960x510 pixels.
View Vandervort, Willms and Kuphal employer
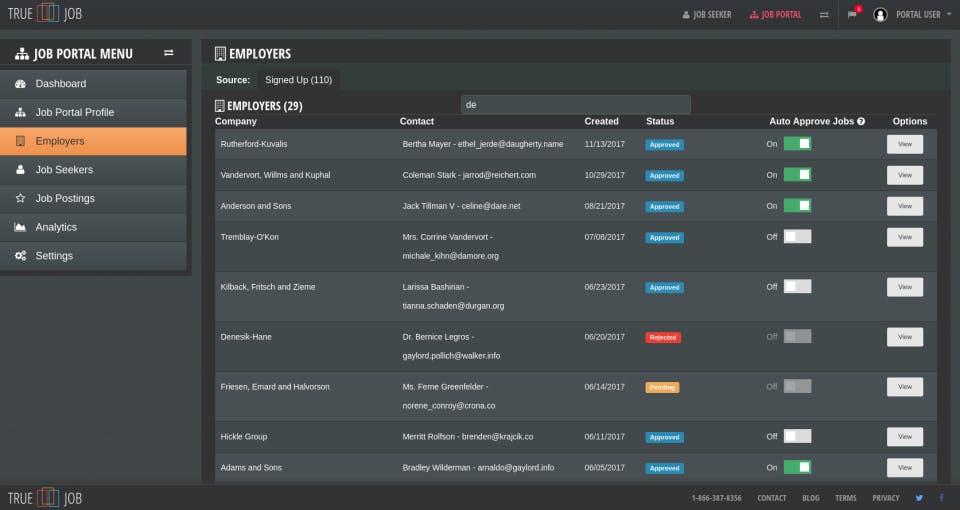905,175
